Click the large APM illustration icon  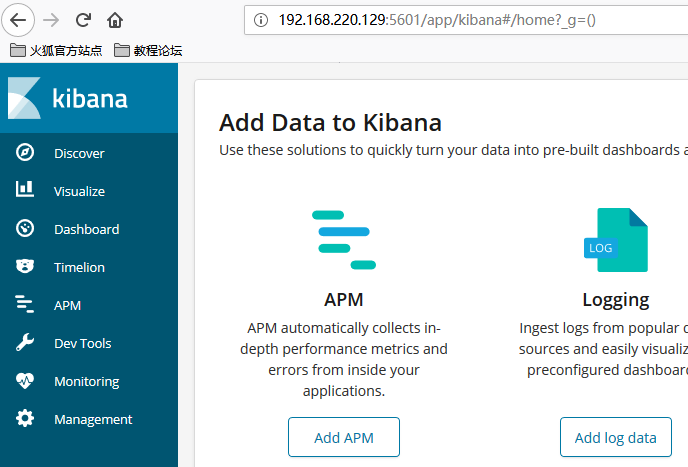coord(343,239)
